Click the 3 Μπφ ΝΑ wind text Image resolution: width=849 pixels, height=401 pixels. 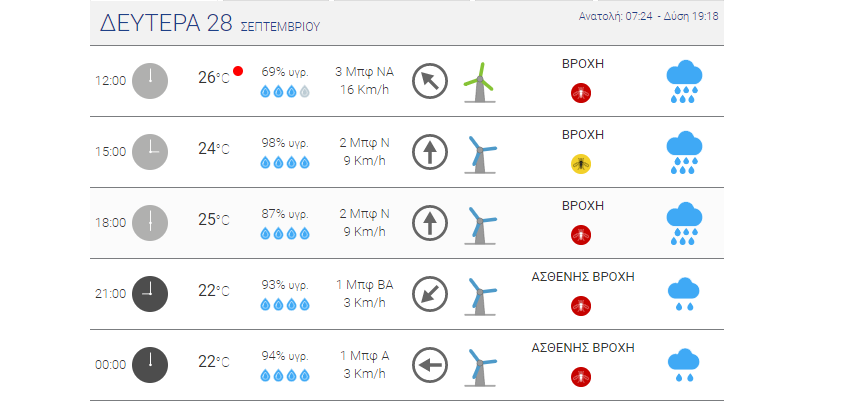pos(364,72)
